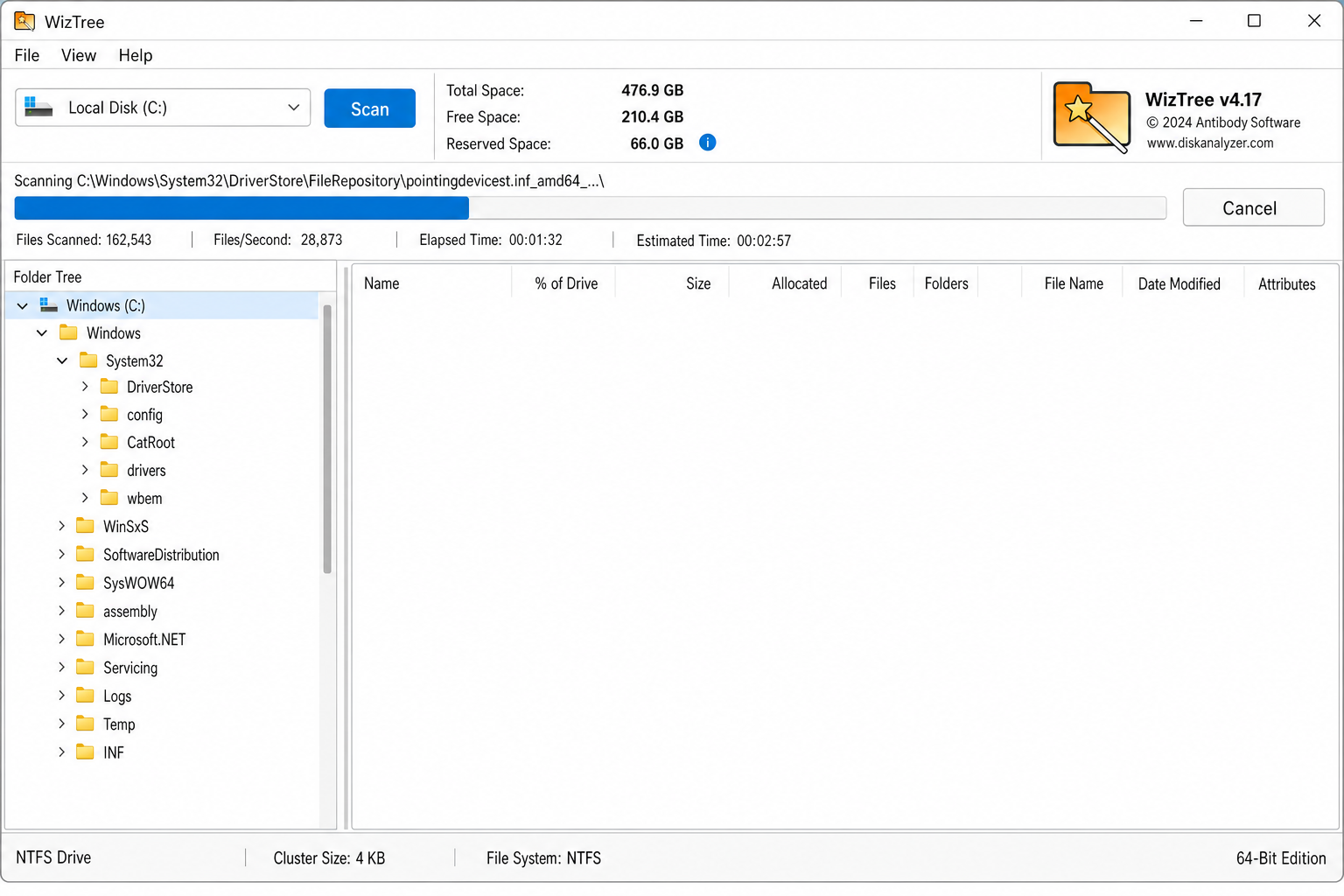Select the SysWOW64 tree row
Image resolution: width=1344 pixels, height=896 pixels.
coord(163,583)
